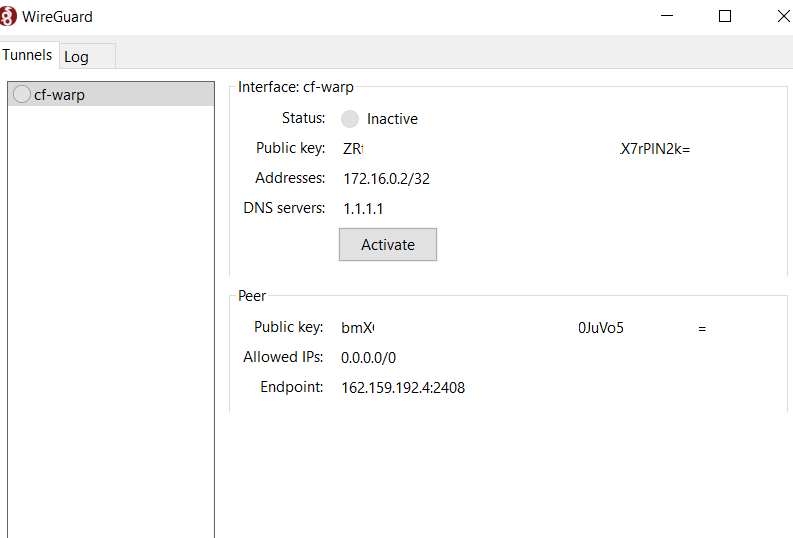Select the interface address 172.16.0.2/32
Screen dimensions: 793x538
(386, 179)
